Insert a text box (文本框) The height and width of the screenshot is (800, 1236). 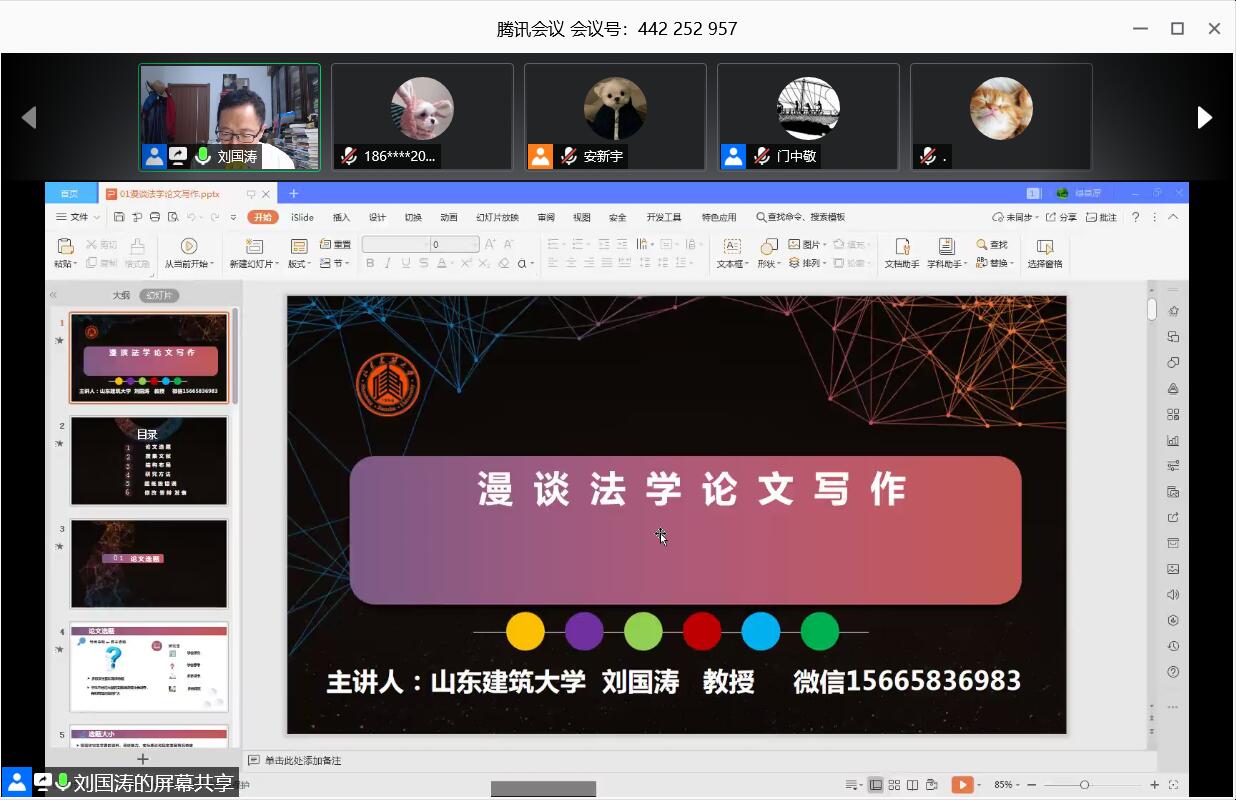pyautogui.click(x=732, y=246)
